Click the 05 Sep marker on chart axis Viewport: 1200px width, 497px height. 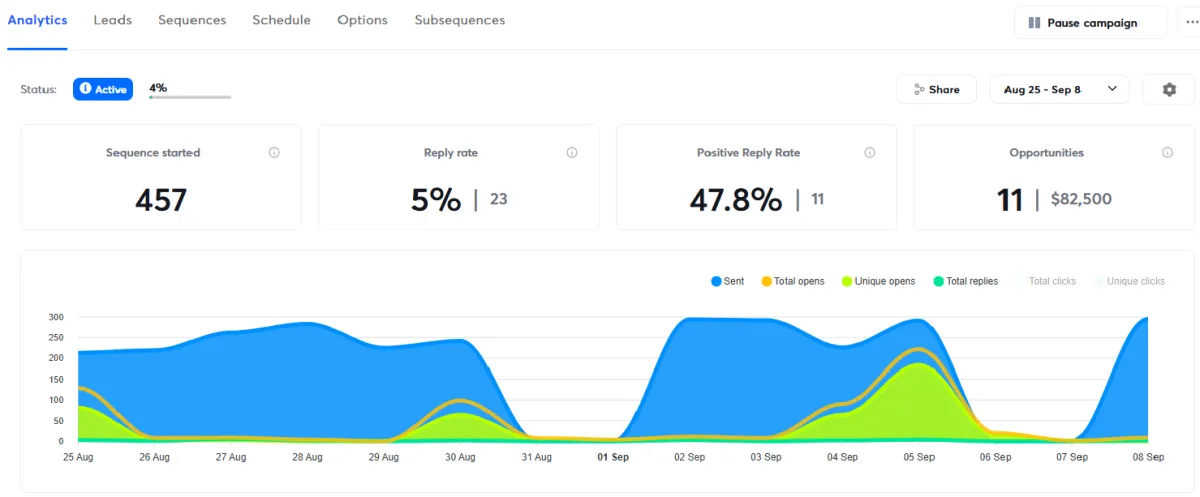[x=919, y=457]
